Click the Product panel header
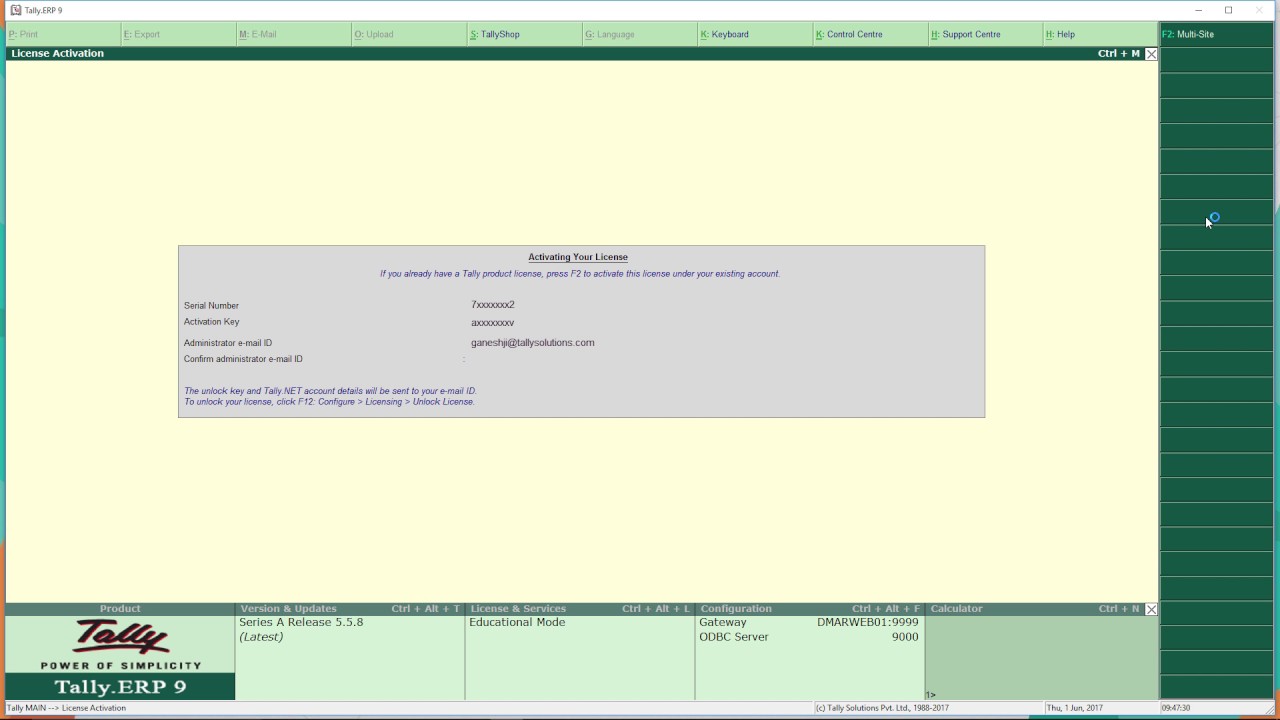Screen dimensions: 1280x720 (120, 609)
